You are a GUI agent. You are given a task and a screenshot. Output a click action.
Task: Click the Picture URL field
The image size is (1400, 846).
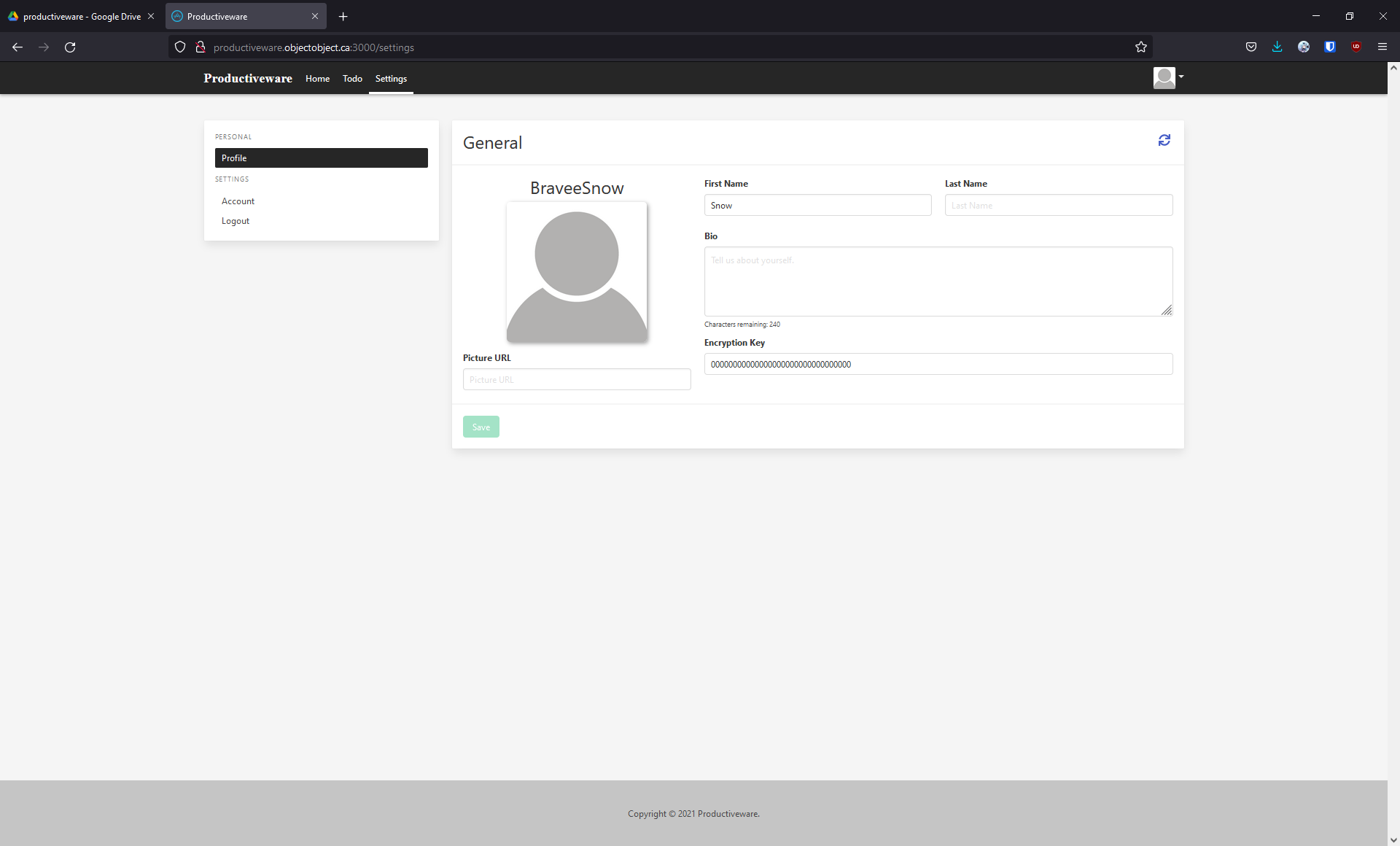(576, 380)
